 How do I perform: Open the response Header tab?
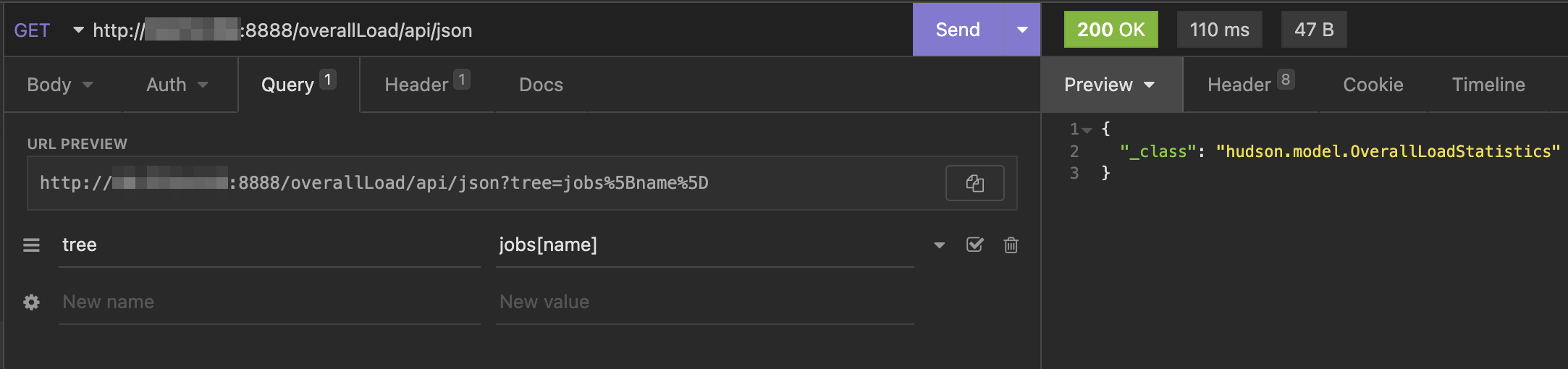coord(1249,85)
